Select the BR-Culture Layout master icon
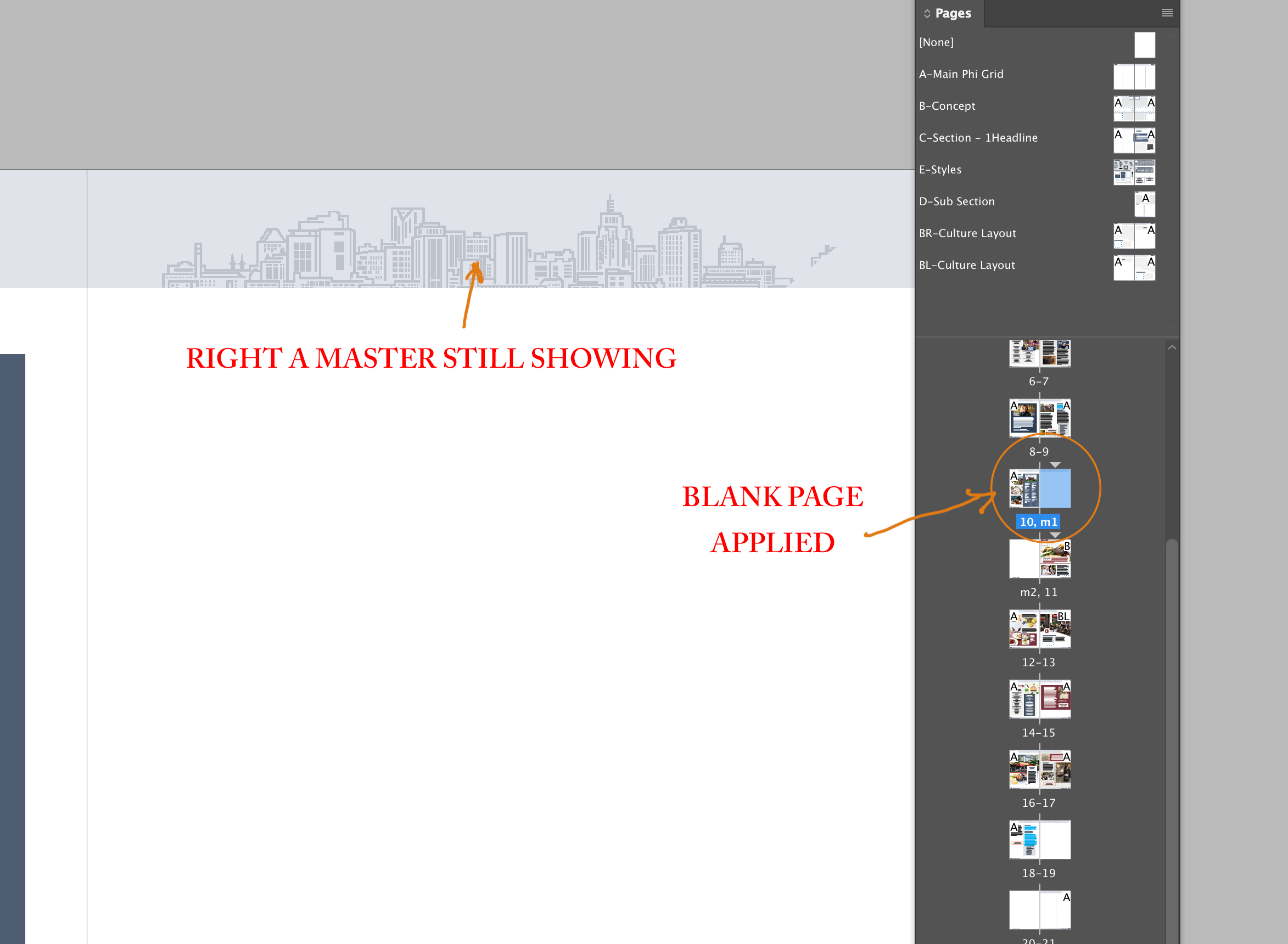 pos(1134,236)
